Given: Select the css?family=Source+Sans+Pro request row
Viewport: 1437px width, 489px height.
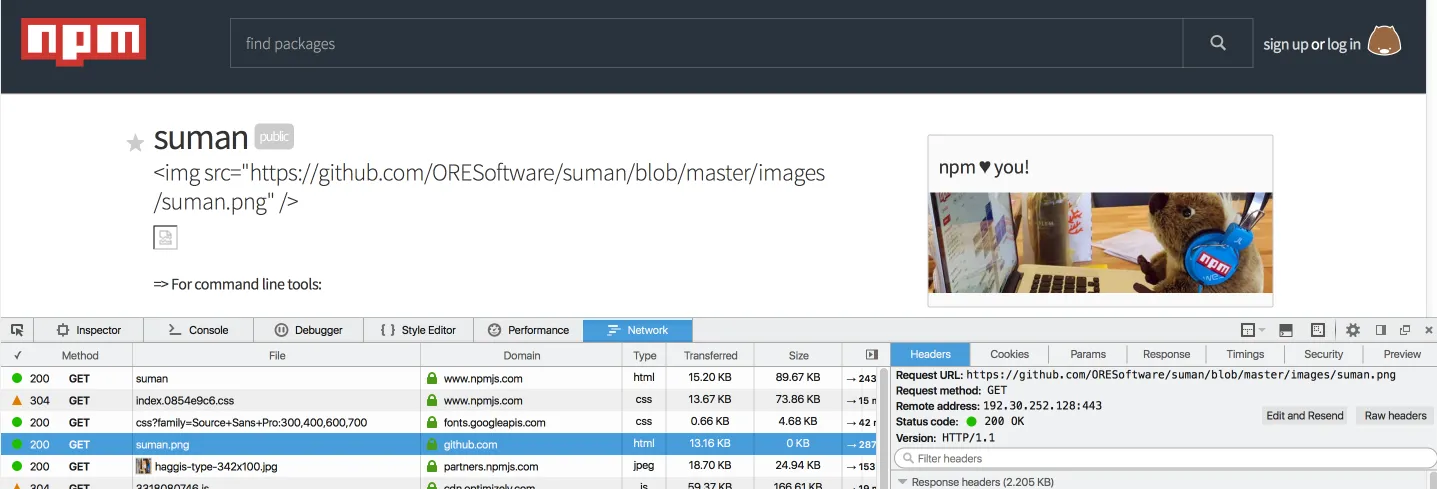Looking at the screenshot, I should 440,422.
